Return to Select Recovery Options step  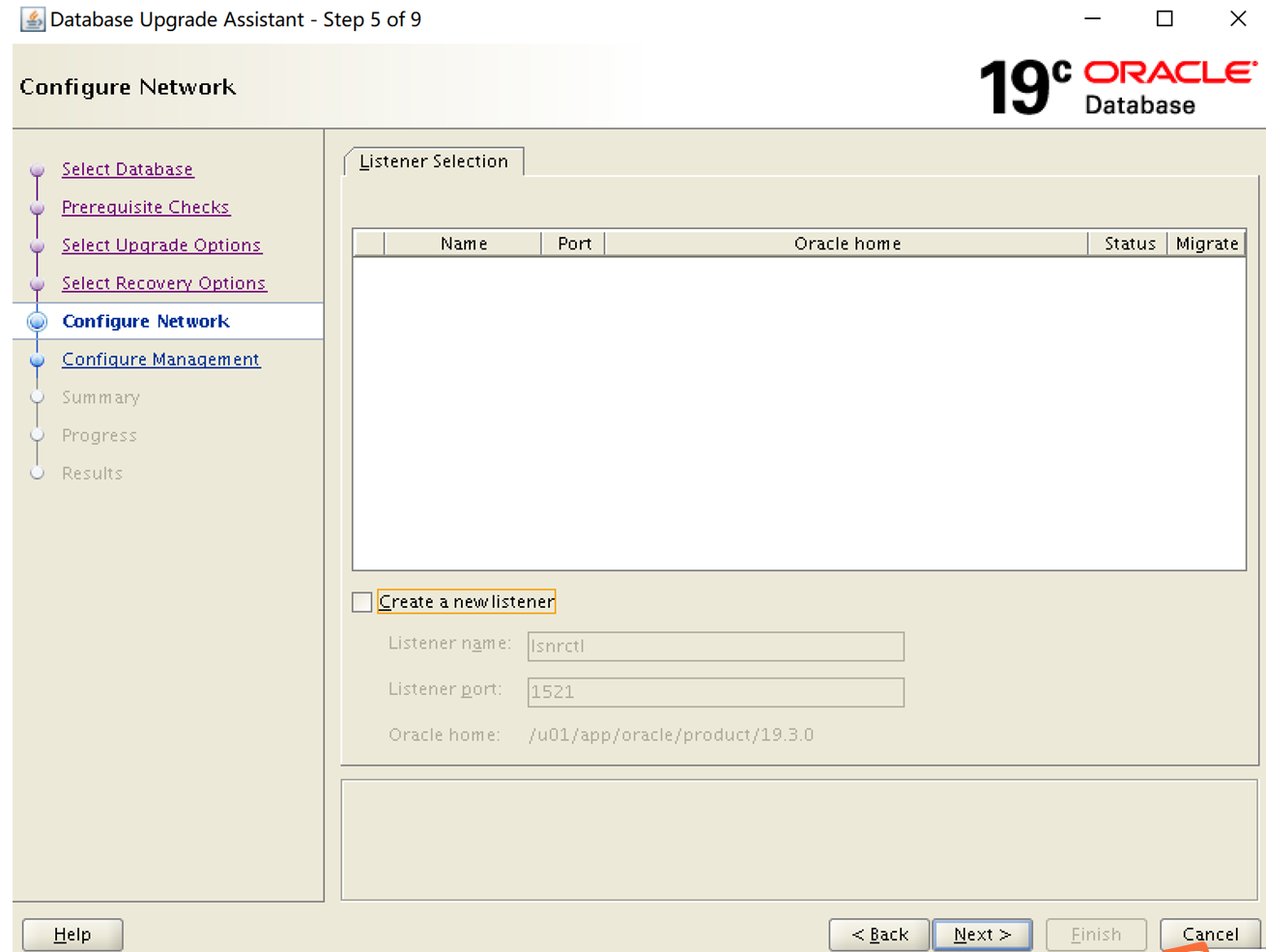[x=164, y=283]
